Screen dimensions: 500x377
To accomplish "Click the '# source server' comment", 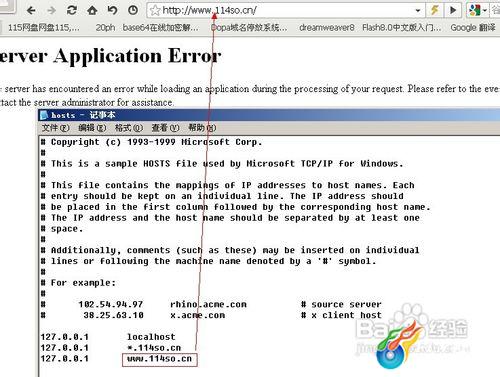I will [x=341, y=305].
